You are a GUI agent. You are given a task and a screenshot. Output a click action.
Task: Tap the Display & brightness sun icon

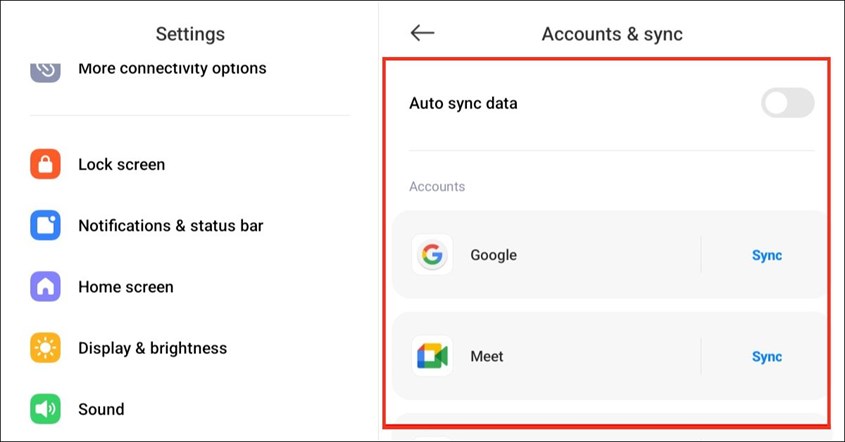tap(46, 348)
